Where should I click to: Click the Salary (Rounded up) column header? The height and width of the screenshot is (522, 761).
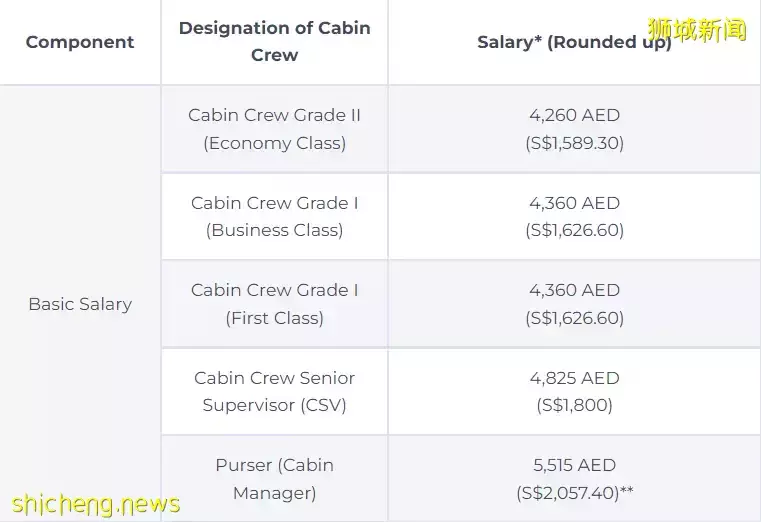pyautogui.click(x=573, y=42)
